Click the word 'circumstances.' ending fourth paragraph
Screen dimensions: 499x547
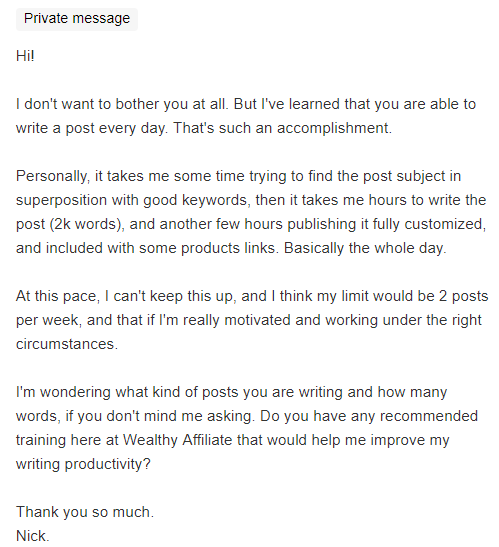click(x=67, y=344)
